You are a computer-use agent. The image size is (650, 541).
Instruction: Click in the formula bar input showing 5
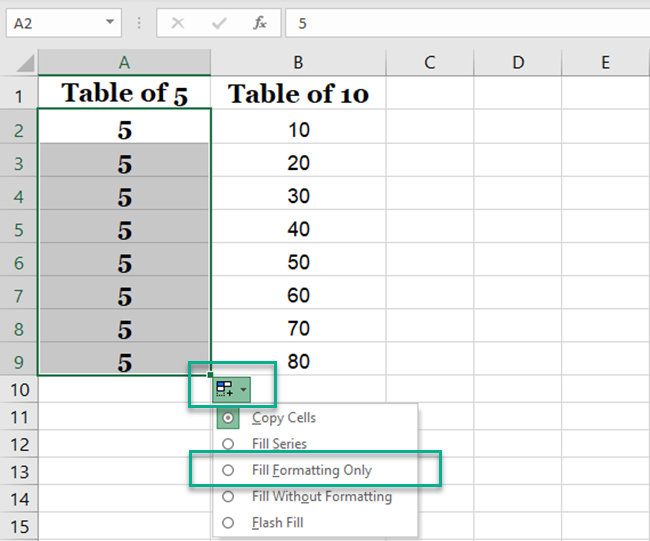(460, 23)
